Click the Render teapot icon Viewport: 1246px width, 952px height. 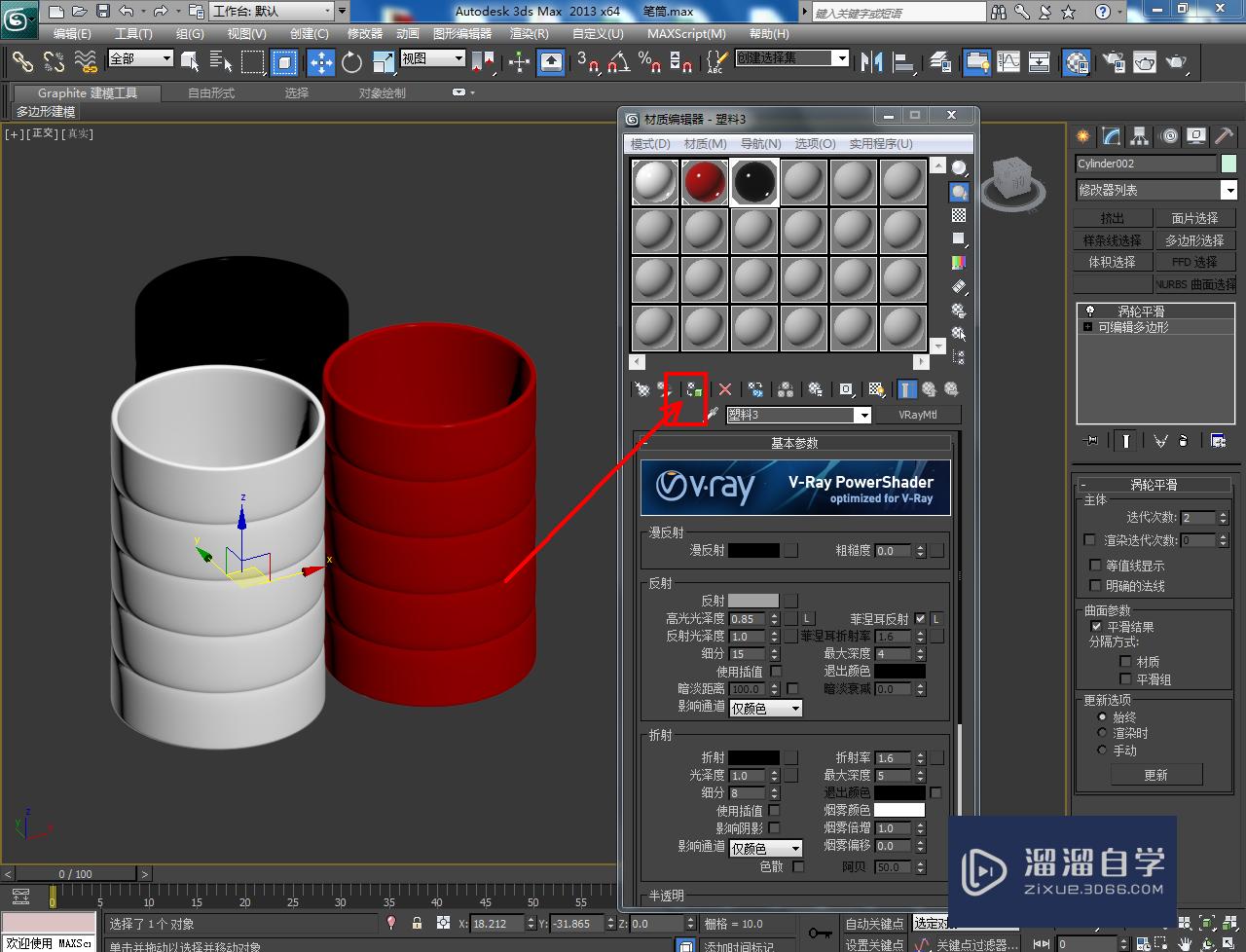click(x=1177, y=62)
